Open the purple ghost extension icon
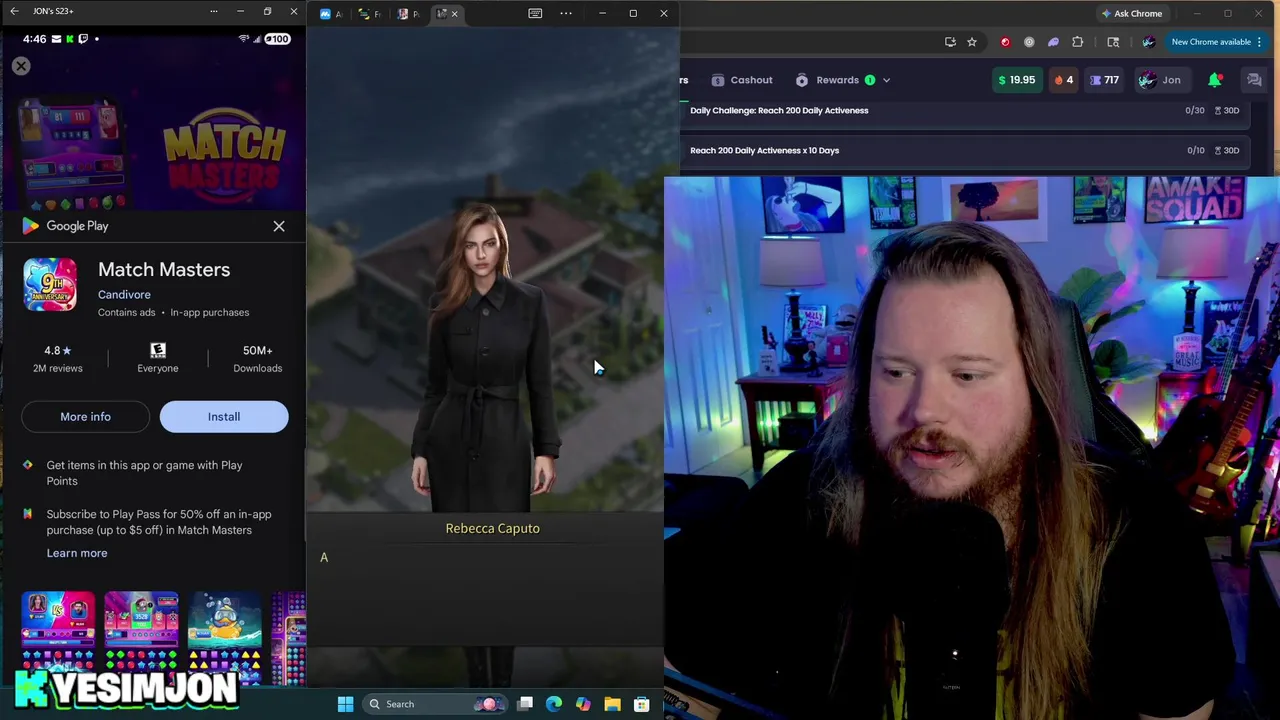 [x=1053, y=42]
